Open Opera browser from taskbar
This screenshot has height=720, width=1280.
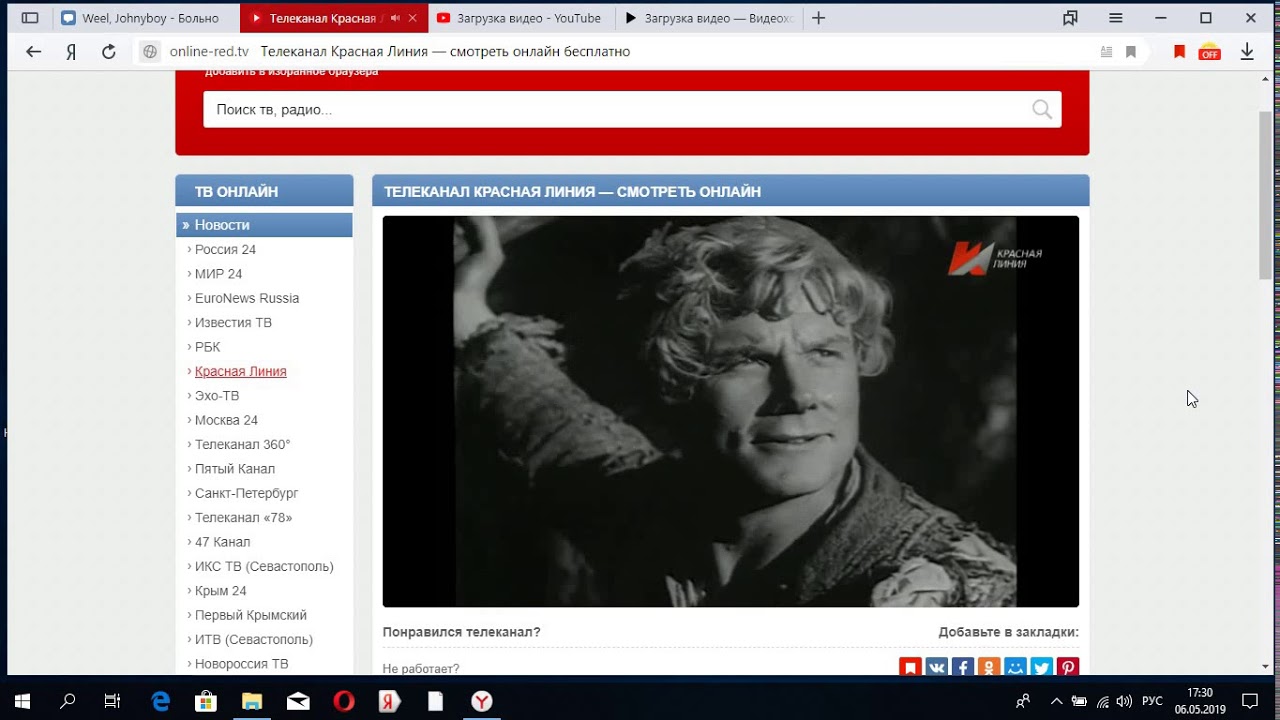click(x=343, y=701)
